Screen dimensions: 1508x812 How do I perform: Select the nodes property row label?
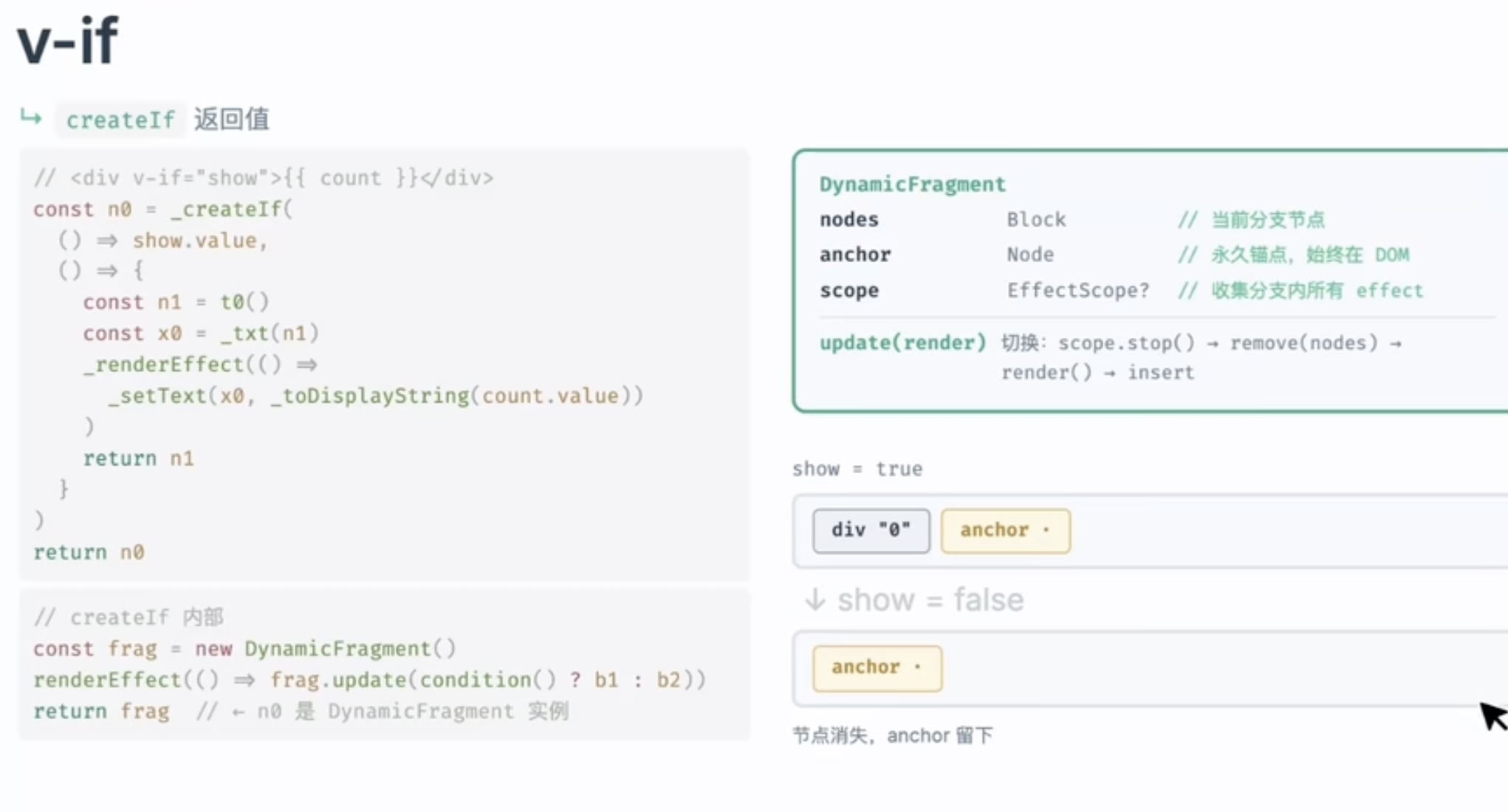(x=849, y=219)
